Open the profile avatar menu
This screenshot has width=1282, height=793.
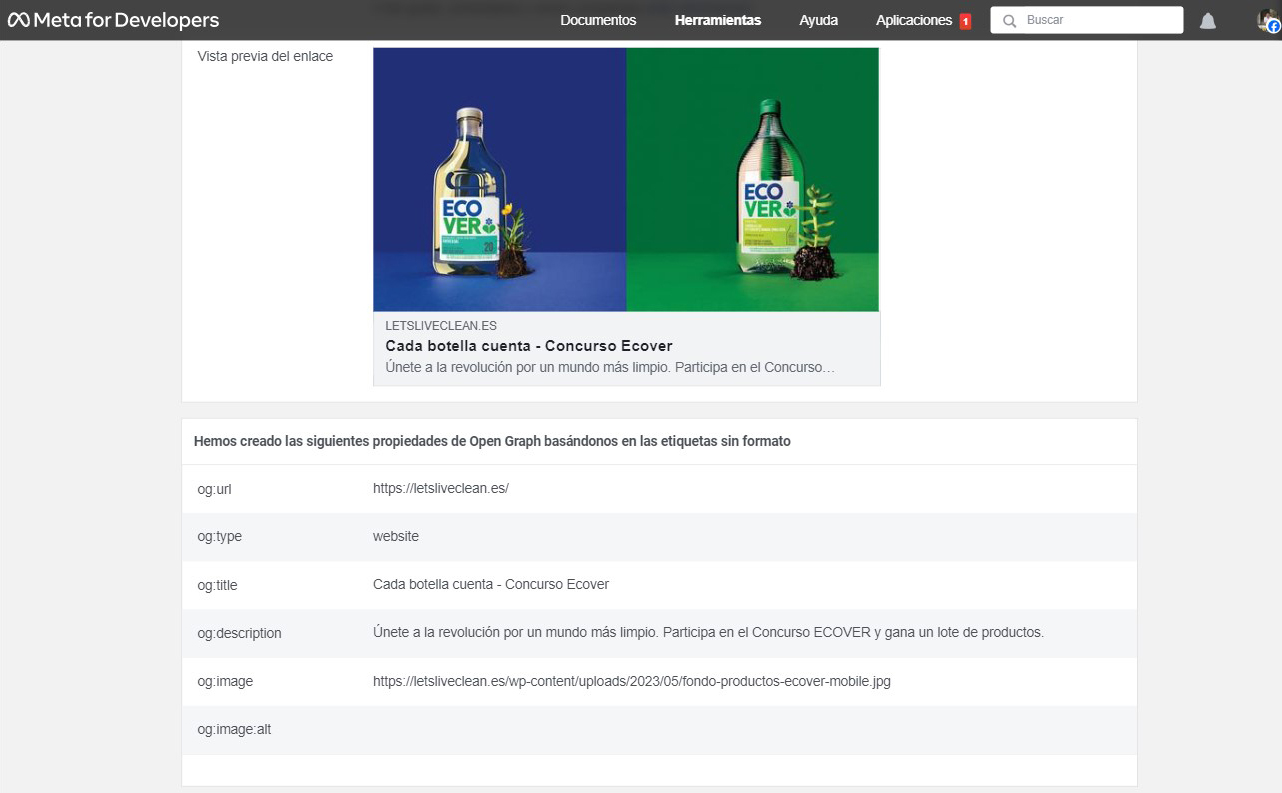pyautogui.click(x=1267, y=20)
